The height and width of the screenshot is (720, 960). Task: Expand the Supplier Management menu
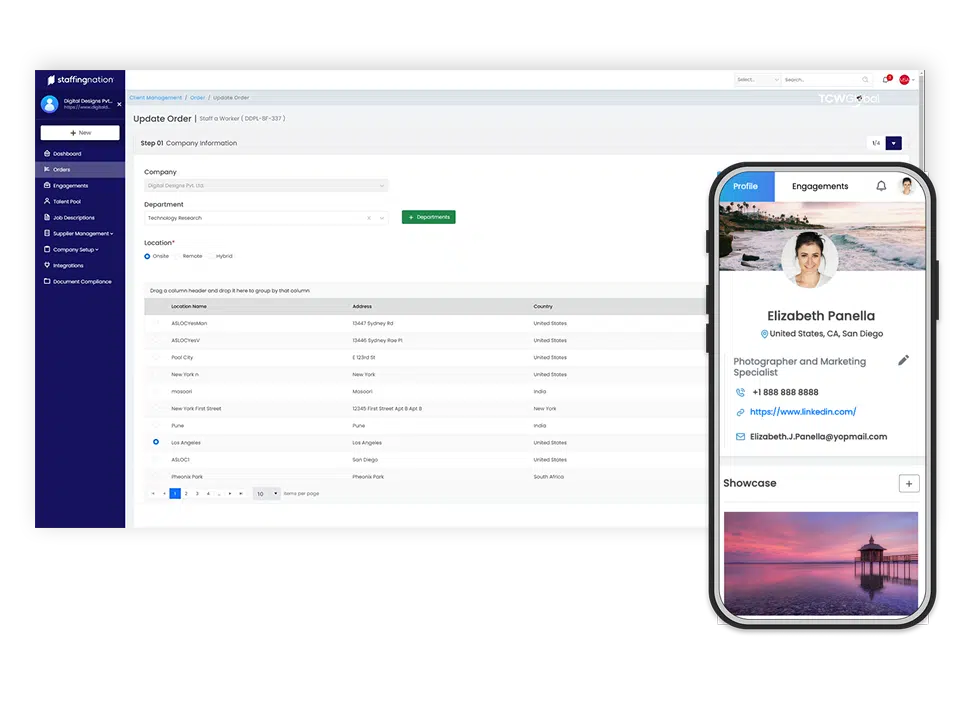tap(81, 233)
